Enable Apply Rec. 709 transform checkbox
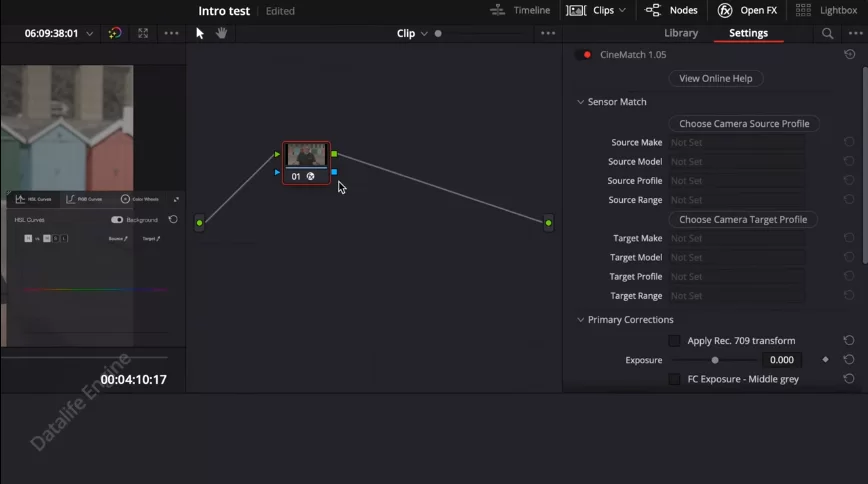868x484 pixels. tap(674, 341)
